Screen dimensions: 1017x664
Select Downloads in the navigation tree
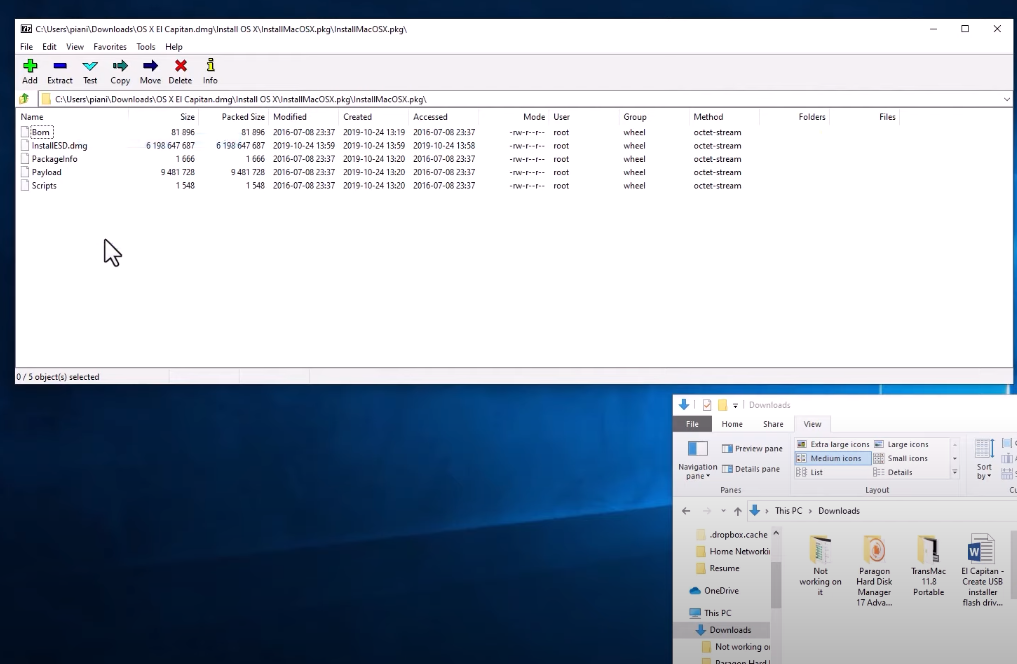[723, 630]
